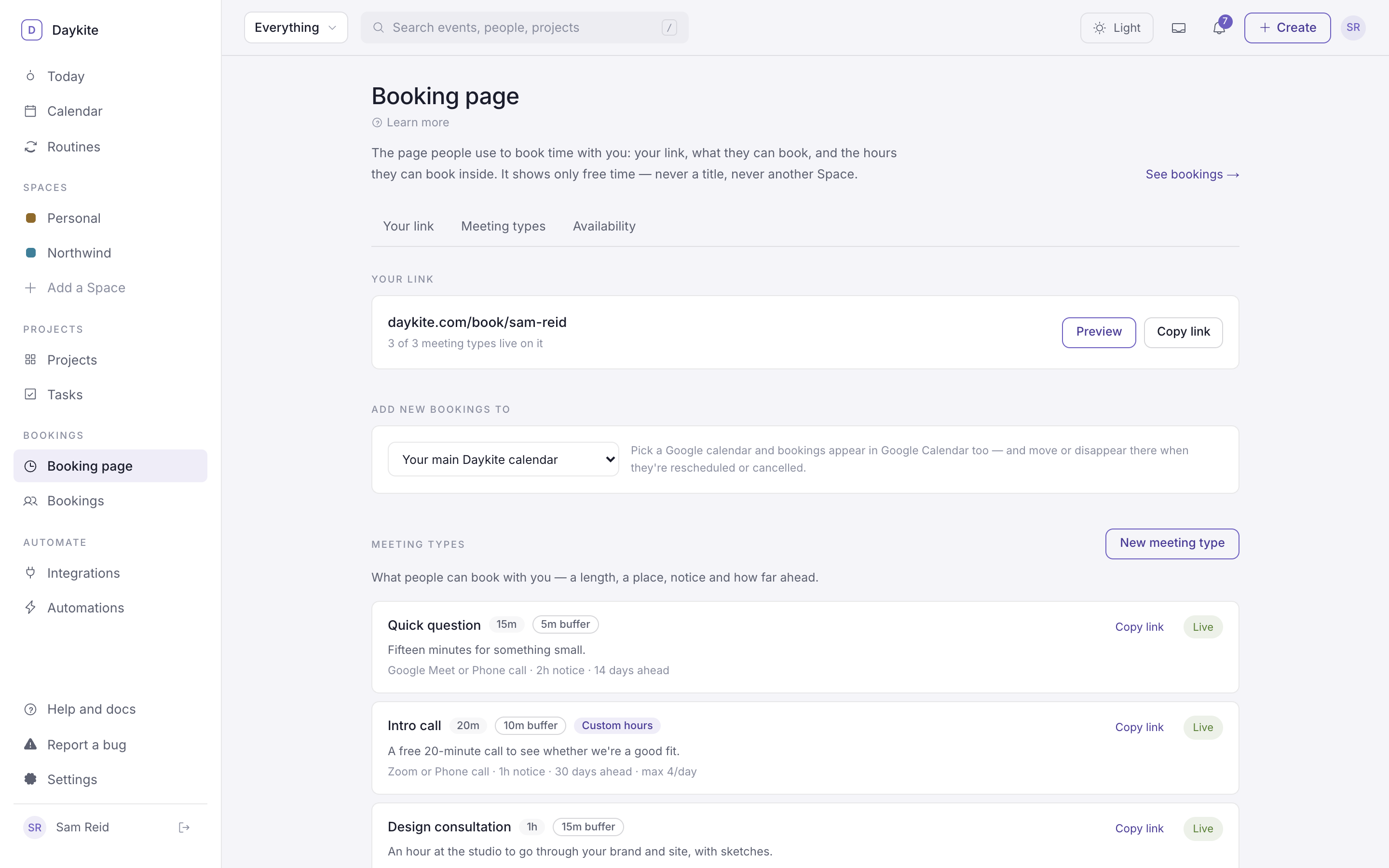Open Projects via its grid icon
Screen dimensions: 1389x868
tap(30, 359)
